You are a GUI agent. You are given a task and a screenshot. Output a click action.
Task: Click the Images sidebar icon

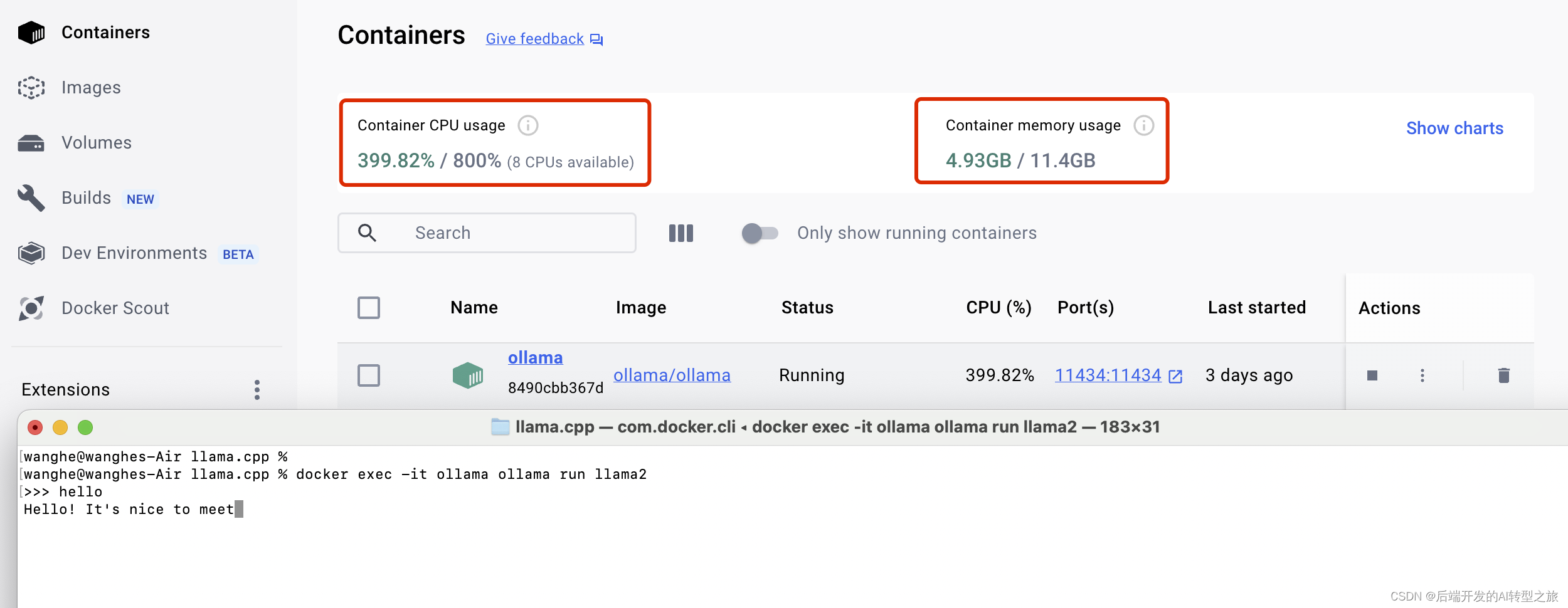(31, 88)
